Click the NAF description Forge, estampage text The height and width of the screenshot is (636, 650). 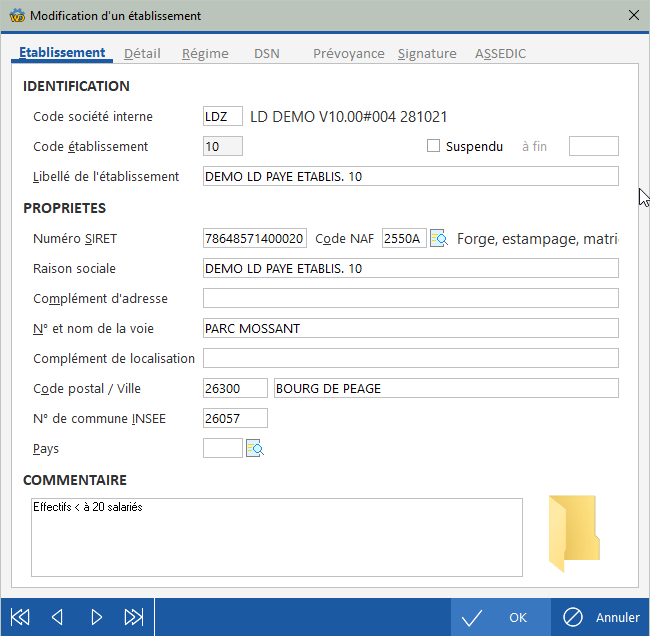click(538, 239)
